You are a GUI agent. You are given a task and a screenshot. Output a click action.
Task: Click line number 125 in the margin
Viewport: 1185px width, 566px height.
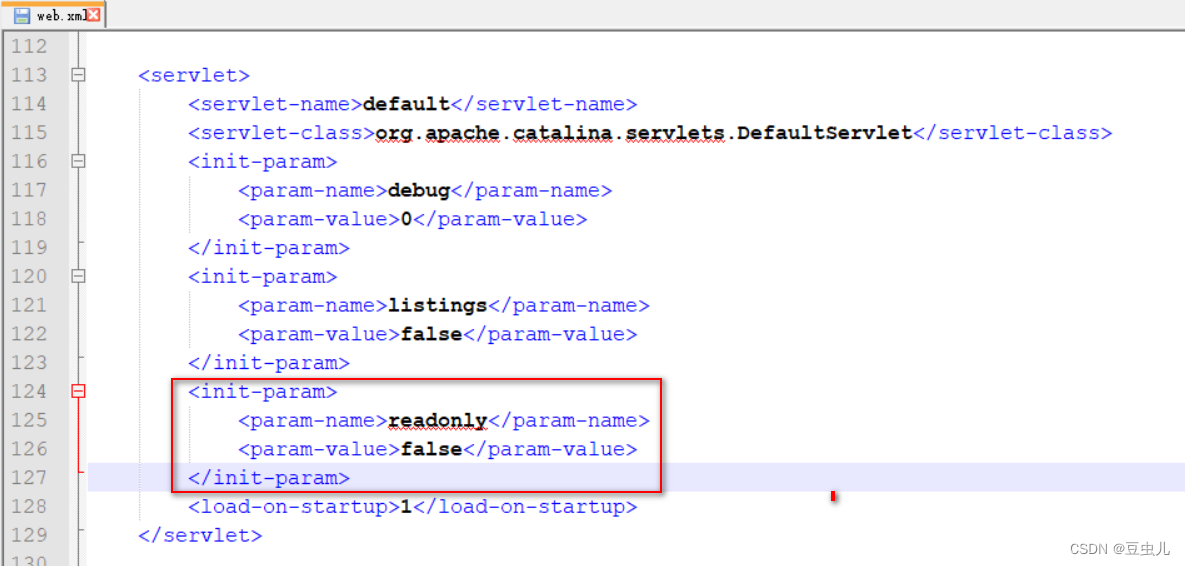(x=29, y=419)
